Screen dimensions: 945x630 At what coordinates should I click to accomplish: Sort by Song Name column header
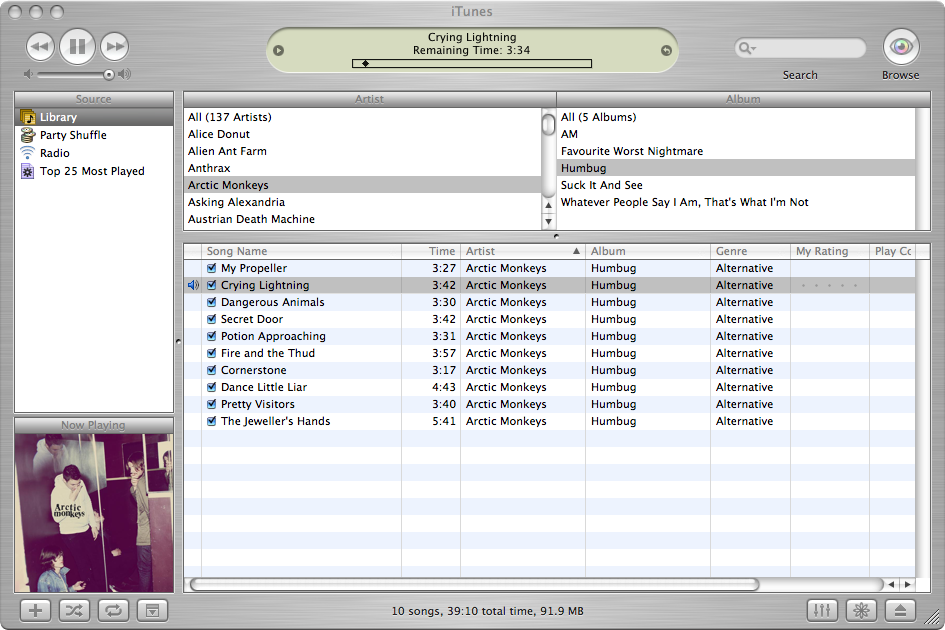[x=301, y=251]
